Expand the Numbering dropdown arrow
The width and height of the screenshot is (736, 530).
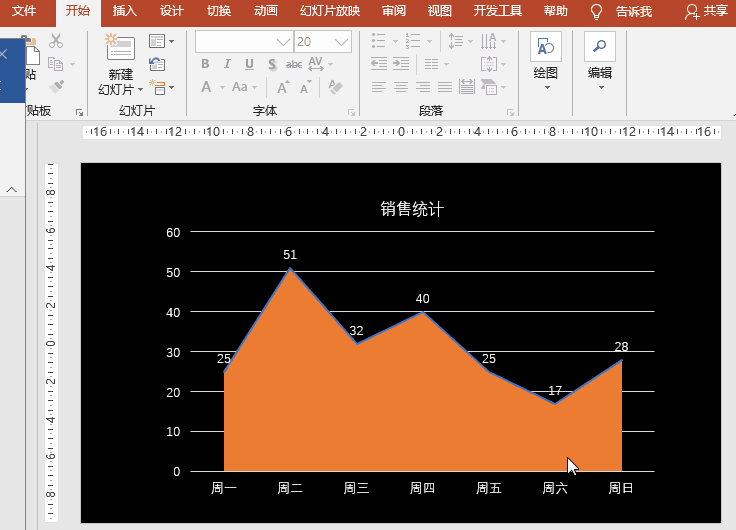(429, 41)
